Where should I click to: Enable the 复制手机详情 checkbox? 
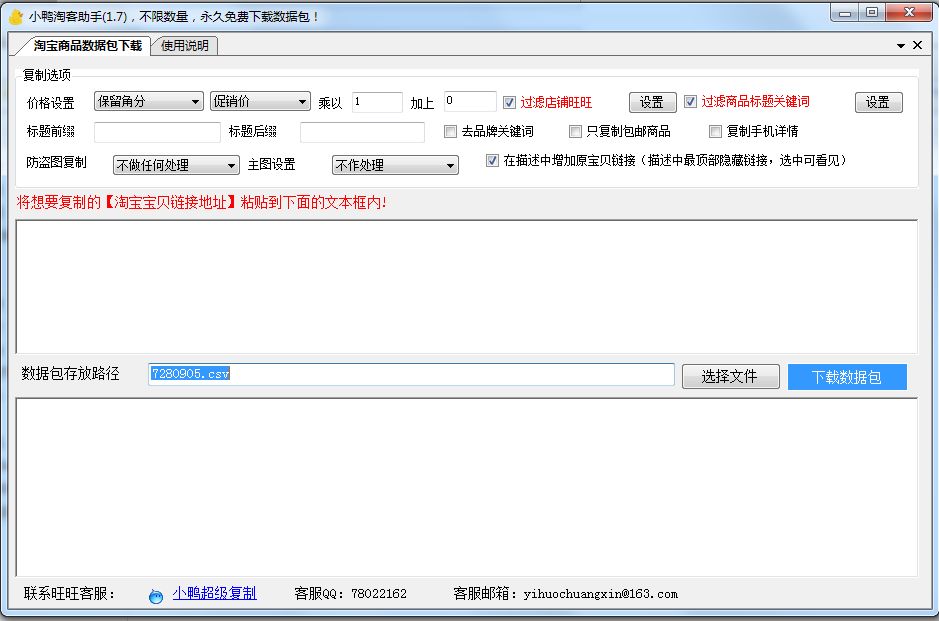[x=715, y=131]
